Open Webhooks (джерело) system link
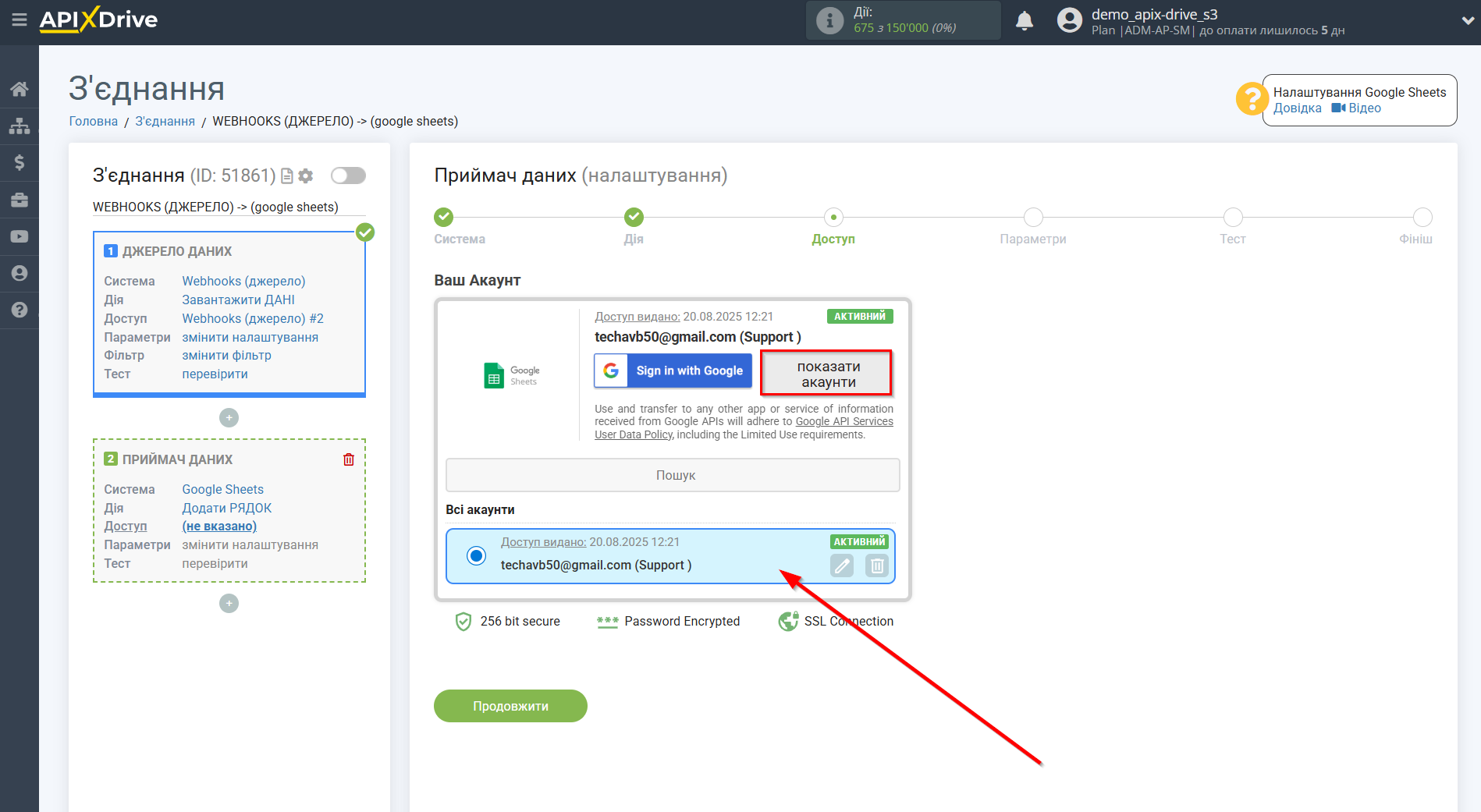 pos(243,281)
